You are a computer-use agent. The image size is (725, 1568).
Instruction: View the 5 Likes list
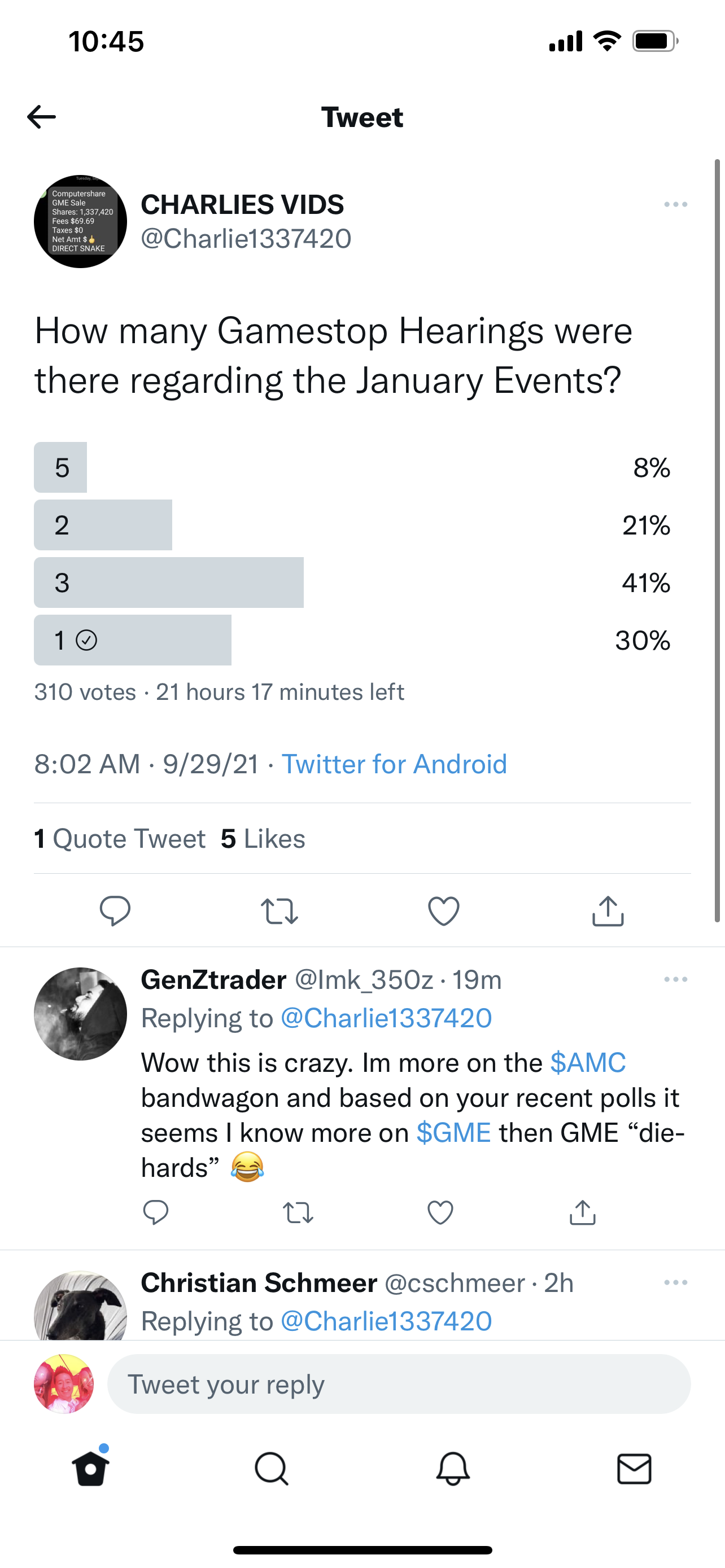tap(263, 839)
